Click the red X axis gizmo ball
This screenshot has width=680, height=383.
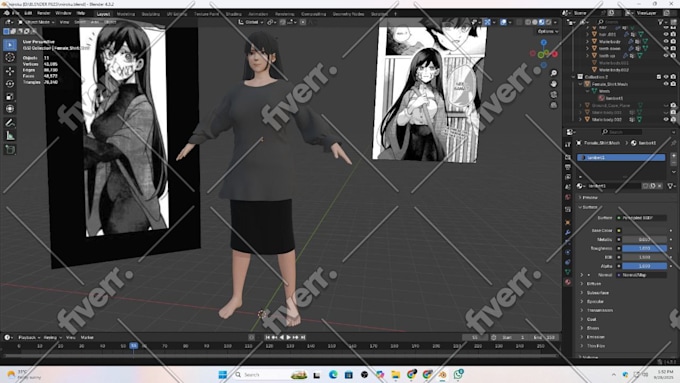[x=554, y=54]
